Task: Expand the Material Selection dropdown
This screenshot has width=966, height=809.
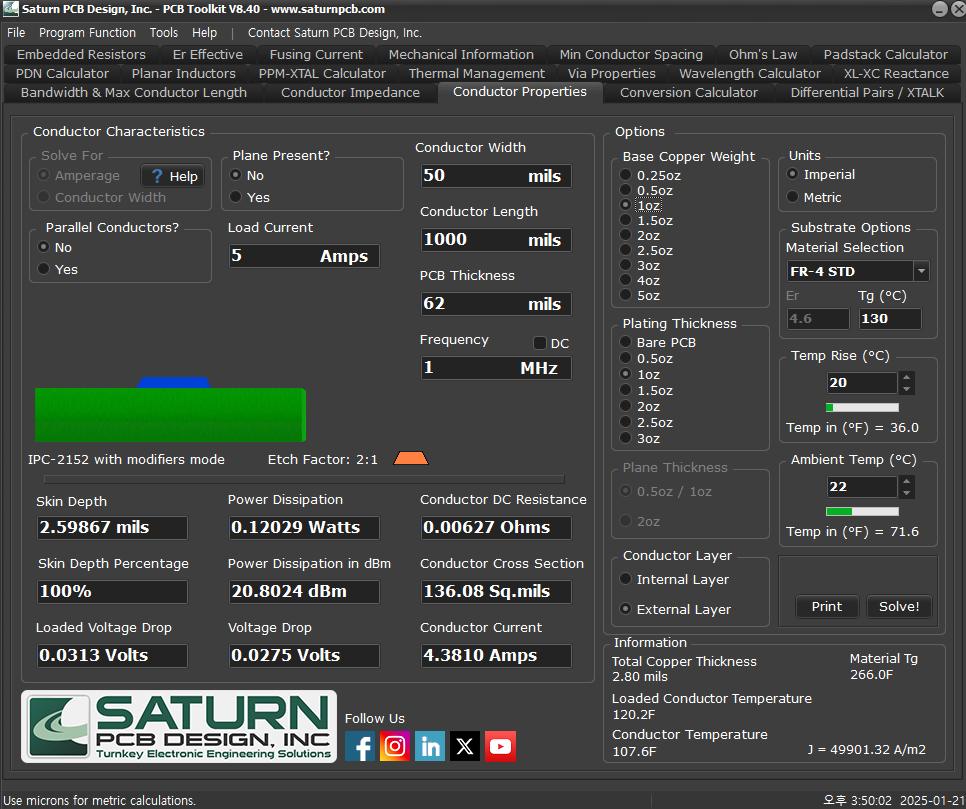Action: (921, 271)
